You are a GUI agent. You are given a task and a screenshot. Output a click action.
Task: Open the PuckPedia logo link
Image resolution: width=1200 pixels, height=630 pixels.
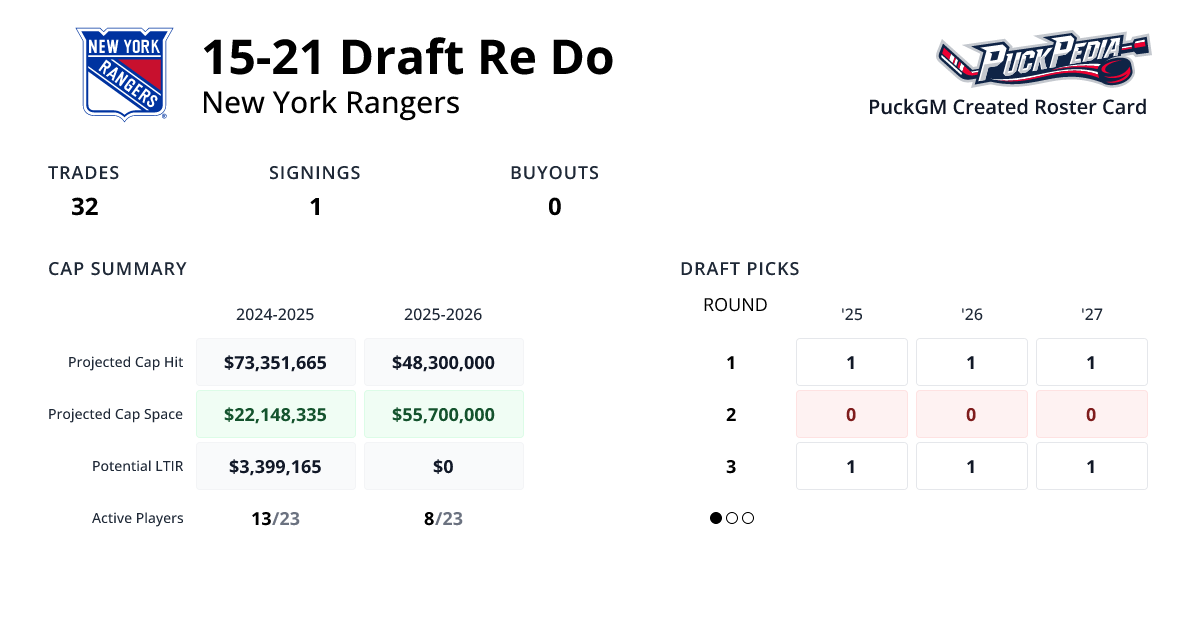click(x=1042, y=60)
